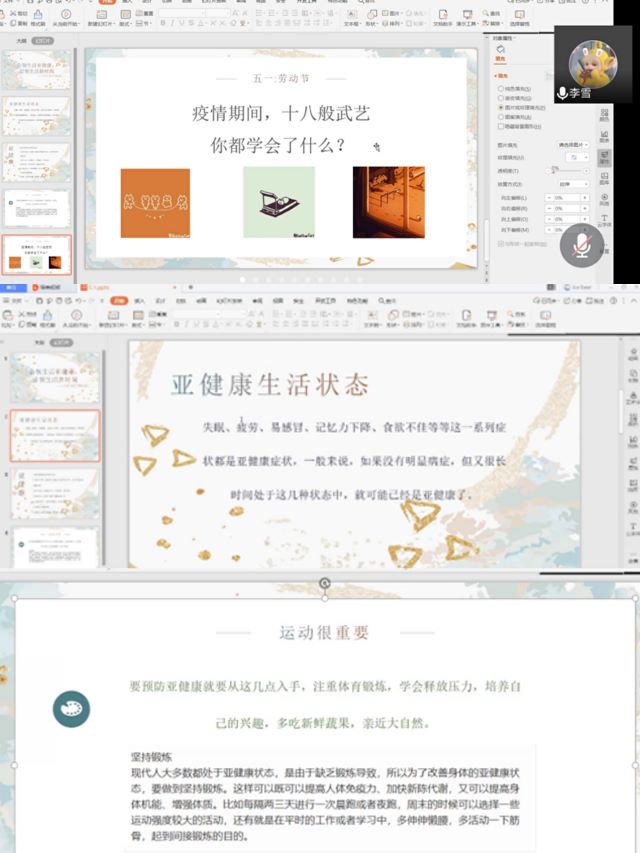Open the placement mode dropdown
The height and width of the screenshot is (853, 640).
tap(573, 184)
